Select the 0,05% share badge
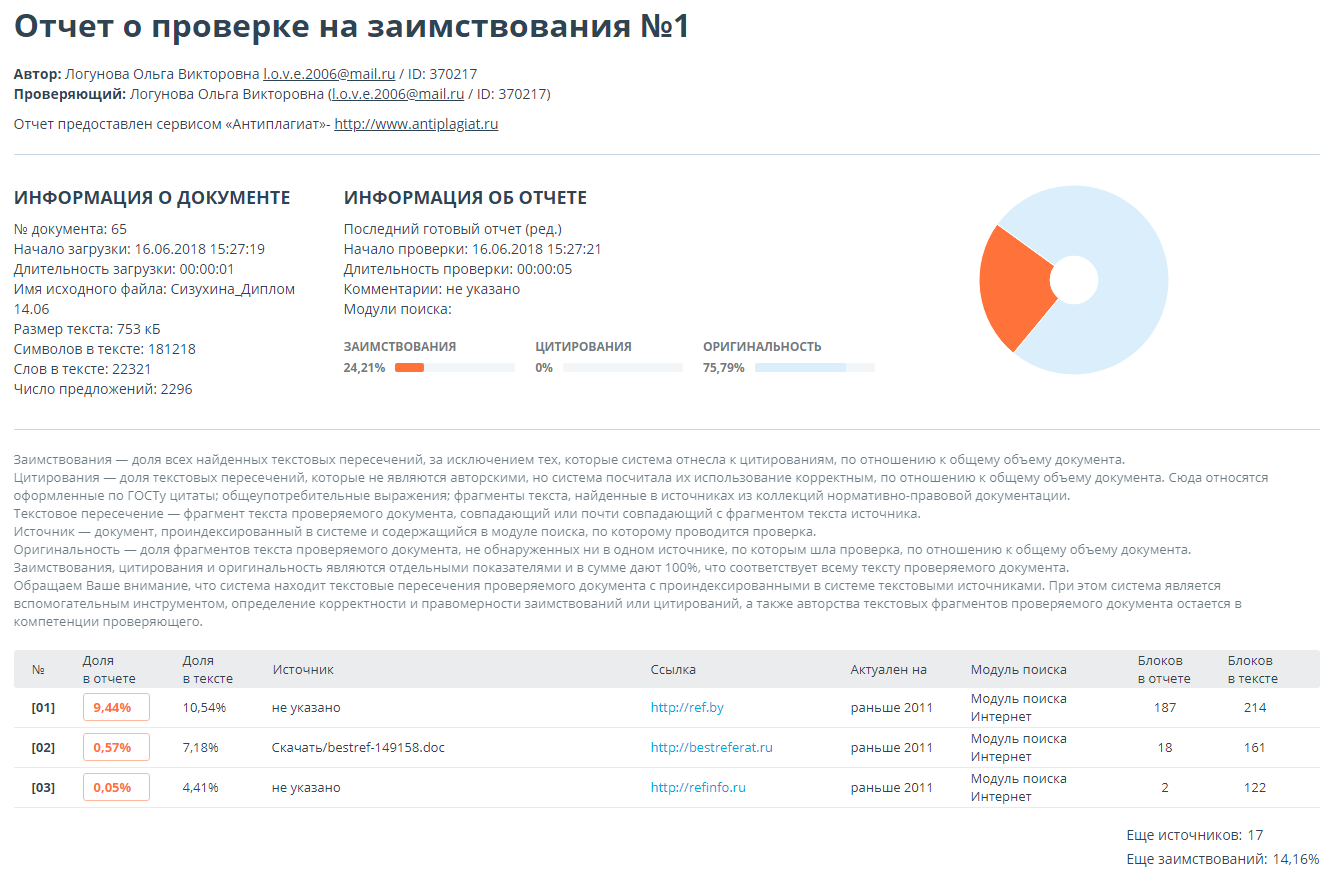The image size is (1334, 880). [116, 788]
